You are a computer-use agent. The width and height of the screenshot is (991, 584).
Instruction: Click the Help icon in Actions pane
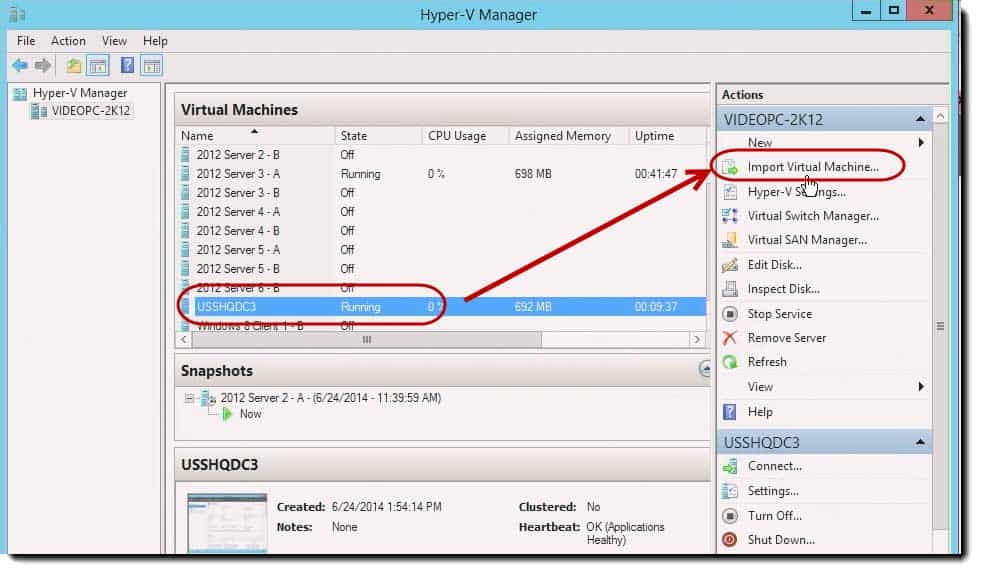pyautogui.click(x=730, y=412)
